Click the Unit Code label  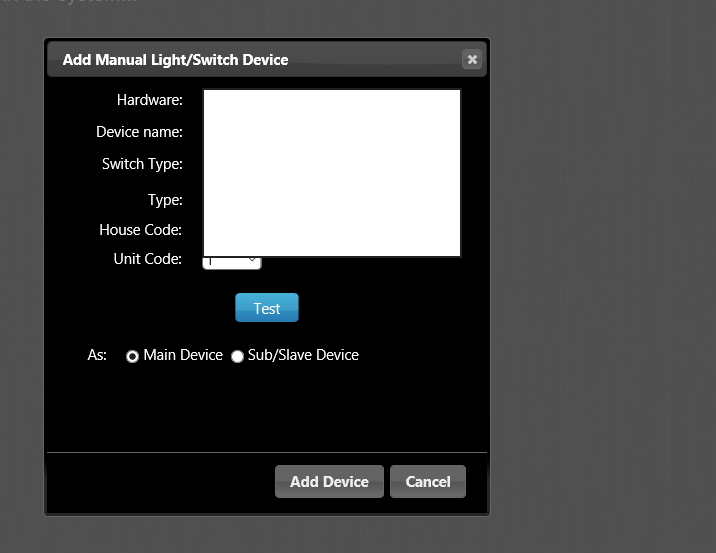(x=147, y=259)
